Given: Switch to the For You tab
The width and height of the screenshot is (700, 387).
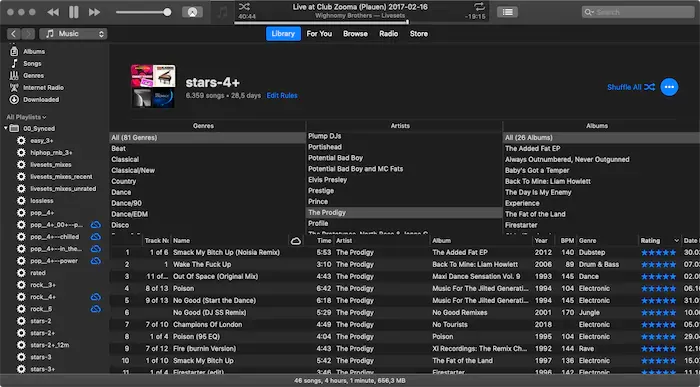Looking at the screenshot, I should click(x=319, y=33).
